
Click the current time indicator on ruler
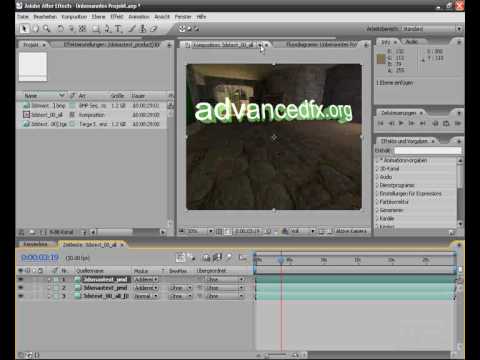(281, 259)
